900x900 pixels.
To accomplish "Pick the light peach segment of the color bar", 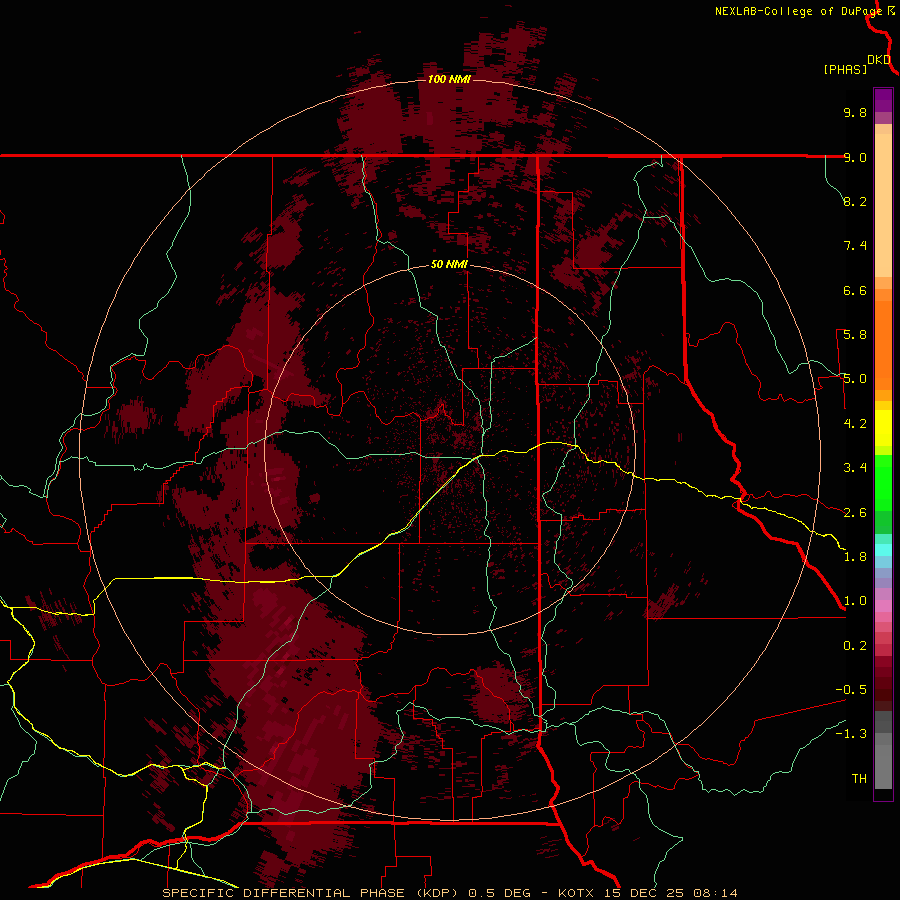I will (x=883, y=205).
